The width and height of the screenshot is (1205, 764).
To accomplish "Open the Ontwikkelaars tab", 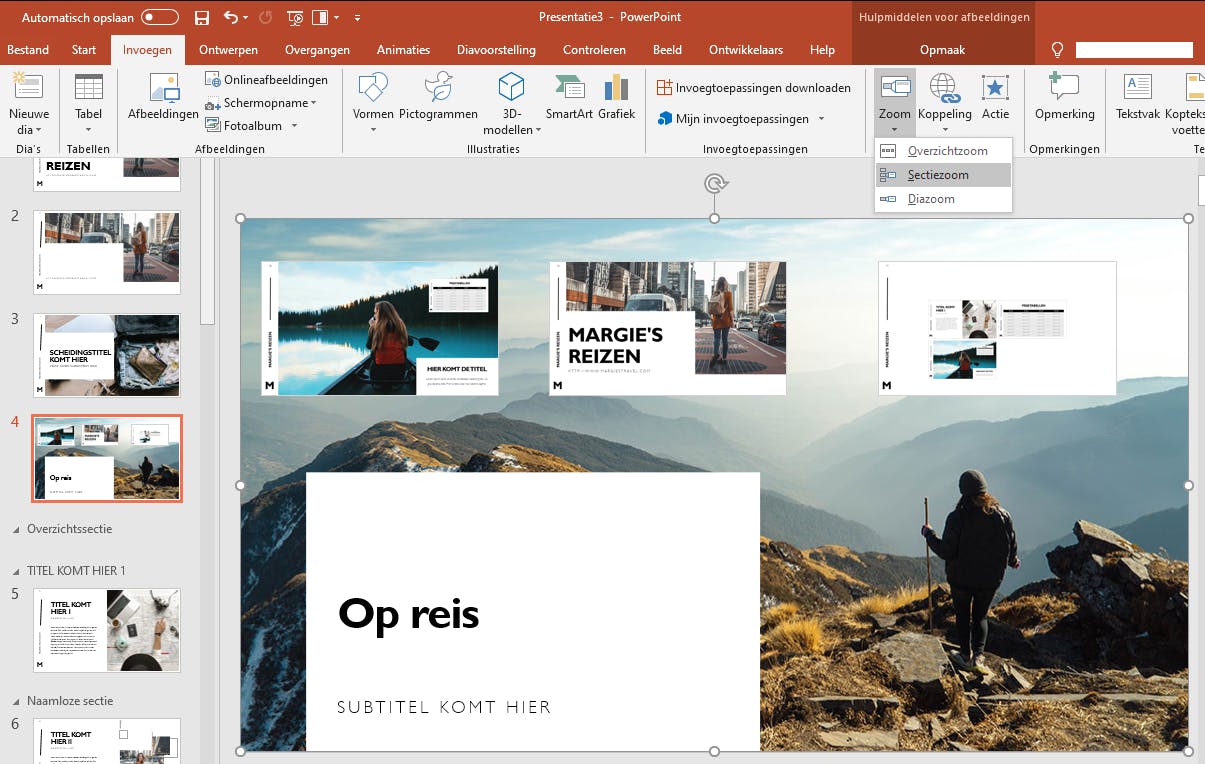I will (746, 50).
